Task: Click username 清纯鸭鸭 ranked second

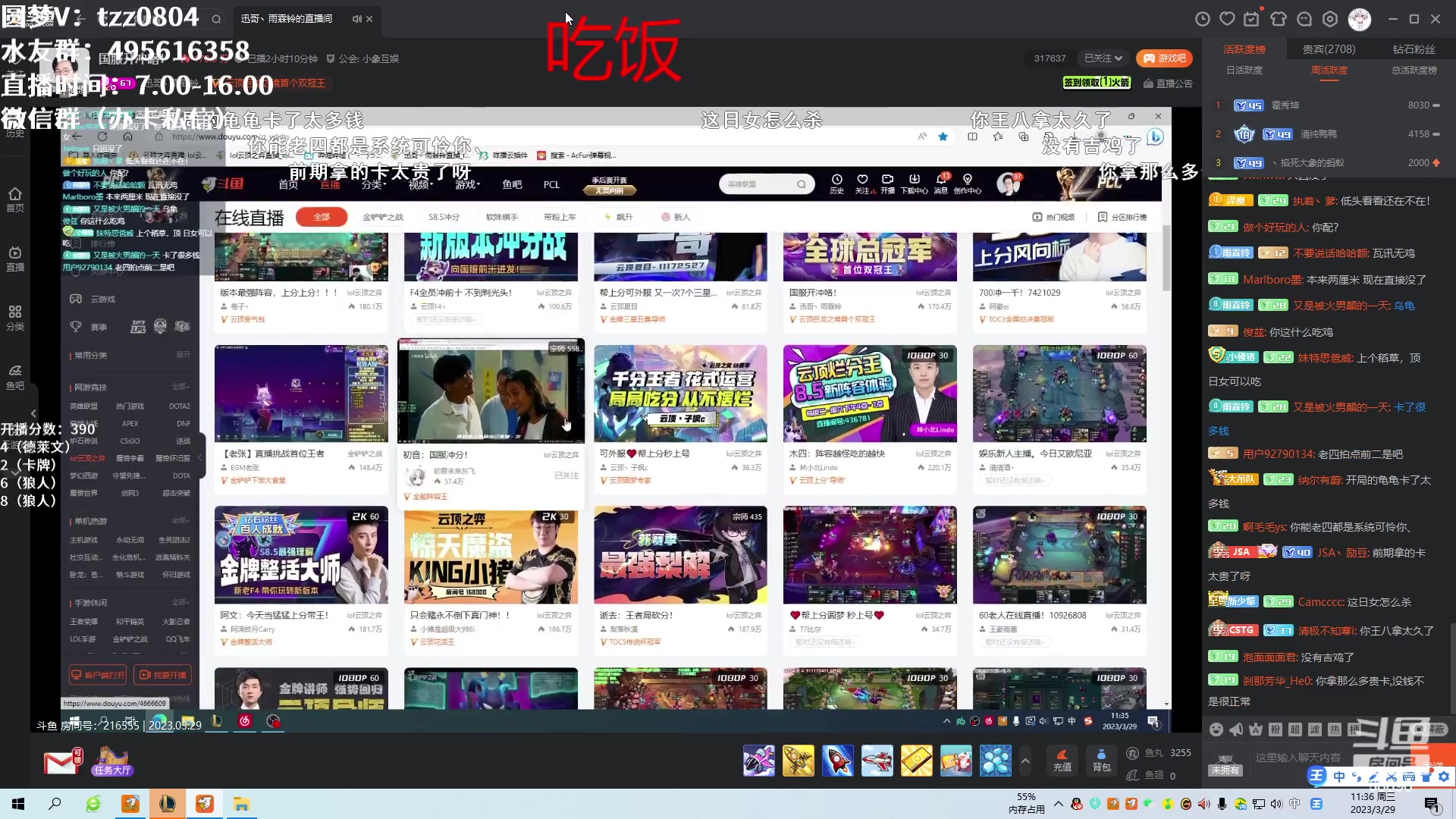Action: pyautogui.click(x=1319, y=134)
